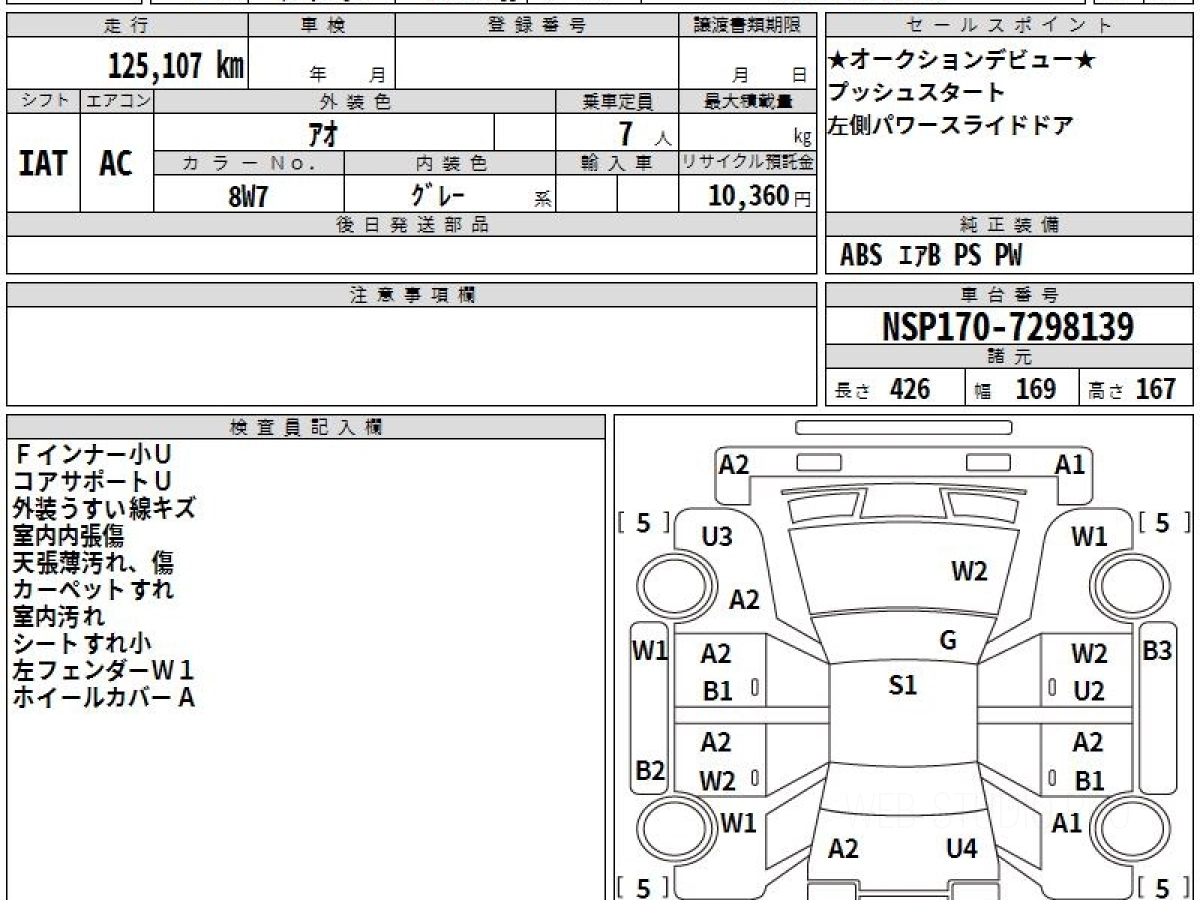The height and width of the screenshot is (900, 1200).
Task: Click the 輸入車 header cell
Action: point(617,163)
